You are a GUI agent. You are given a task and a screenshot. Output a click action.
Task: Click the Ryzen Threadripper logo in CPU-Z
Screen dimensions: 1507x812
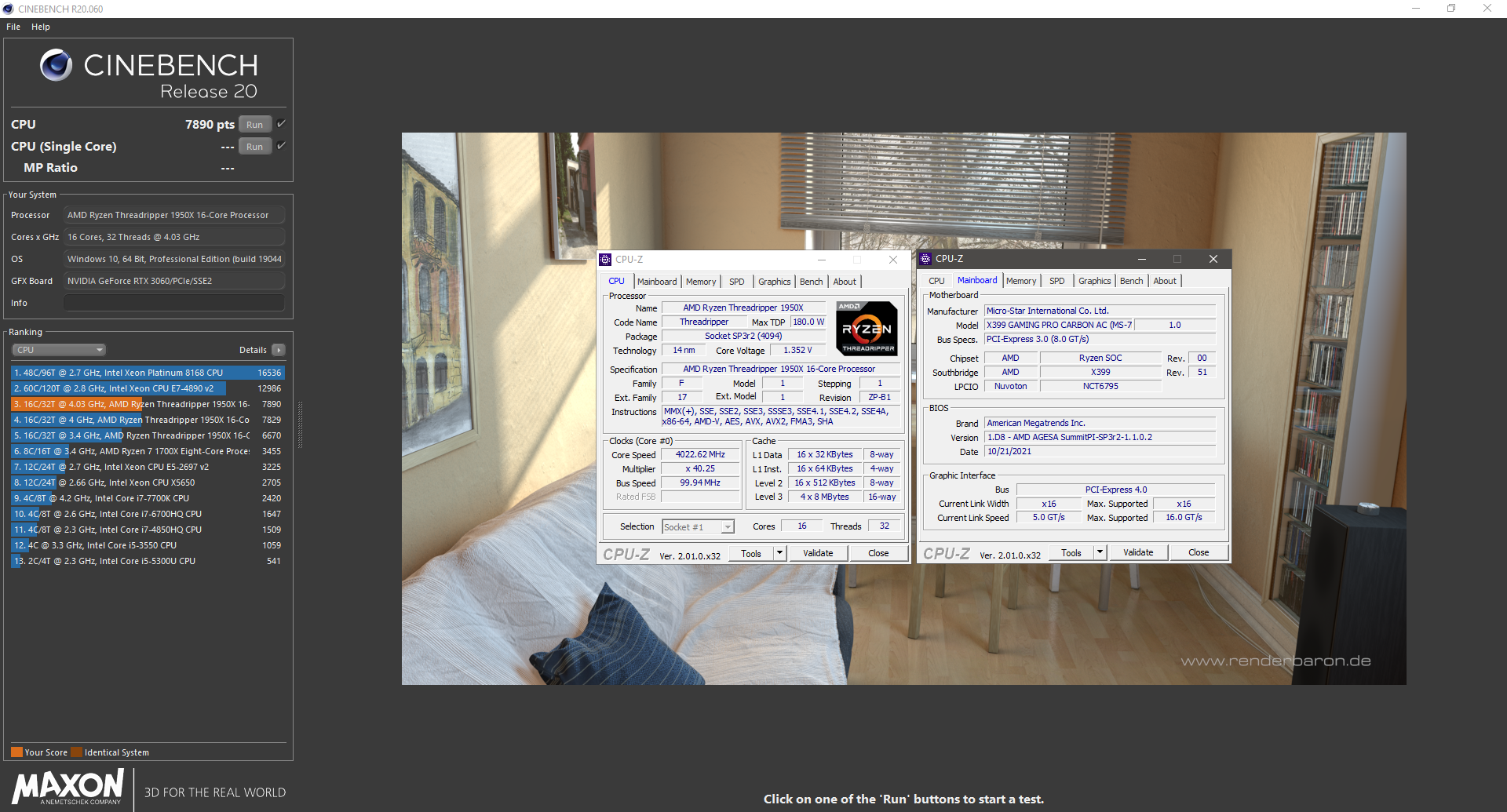[x=867, y=329]
